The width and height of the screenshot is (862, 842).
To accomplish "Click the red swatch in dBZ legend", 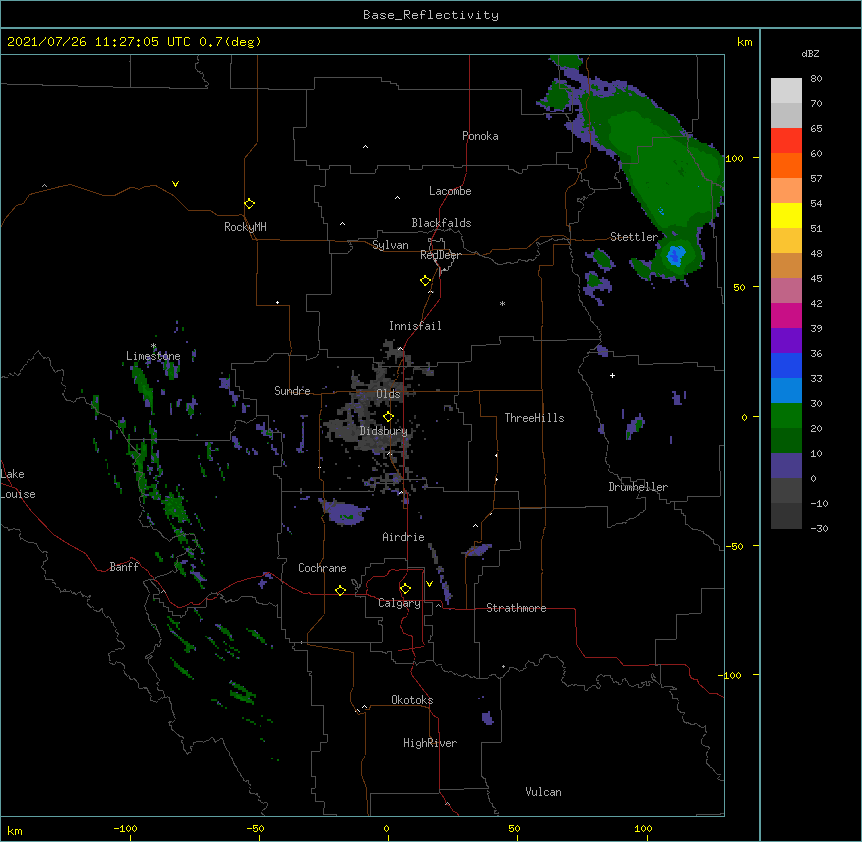I will 786,140.
